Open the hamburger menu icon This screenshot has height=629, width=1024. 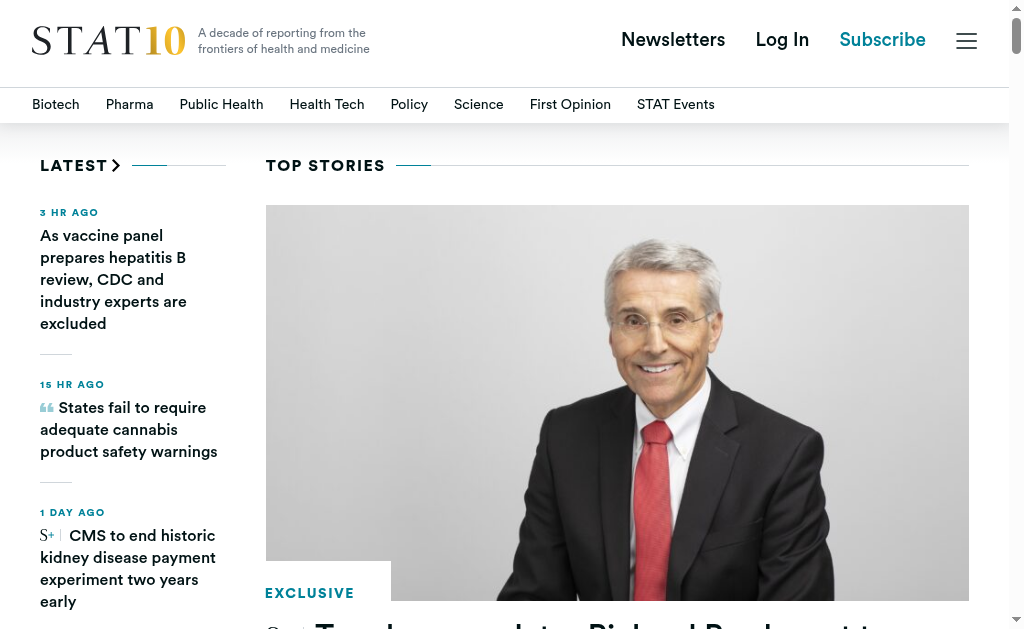click(x=967, y=40)
